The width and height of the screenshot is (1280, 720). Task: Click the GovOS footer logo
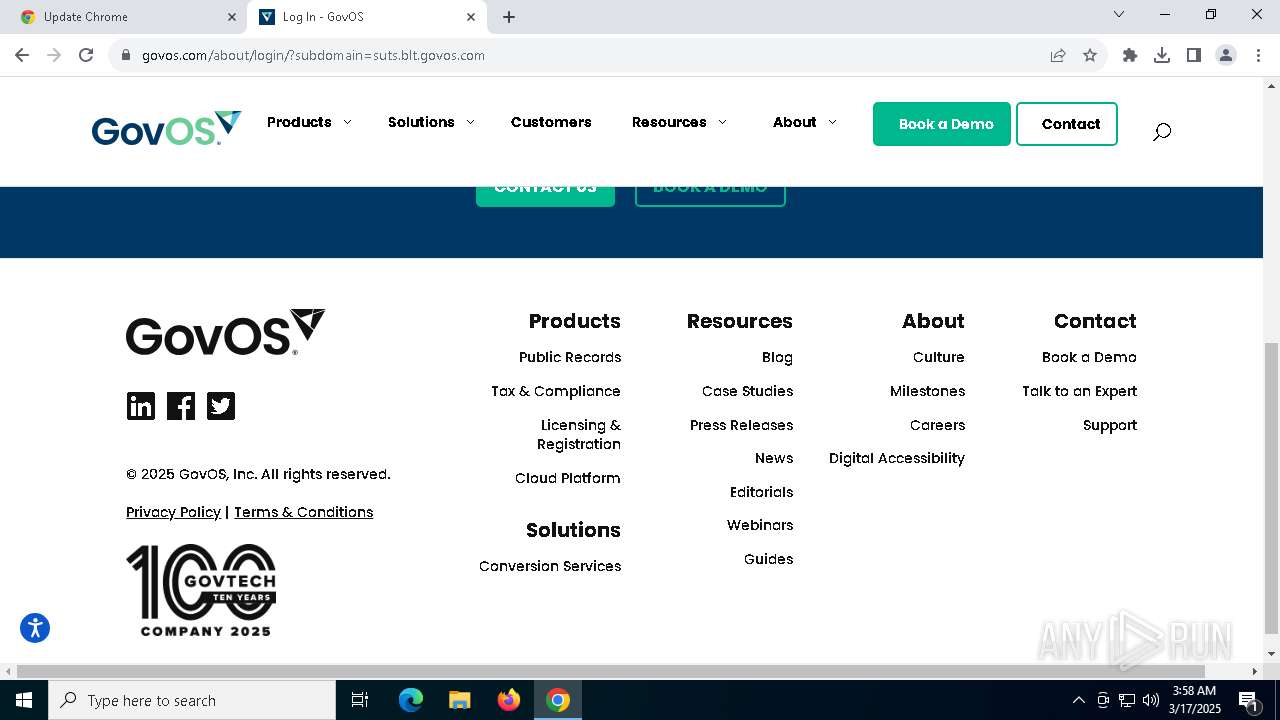tap(225, 332)
